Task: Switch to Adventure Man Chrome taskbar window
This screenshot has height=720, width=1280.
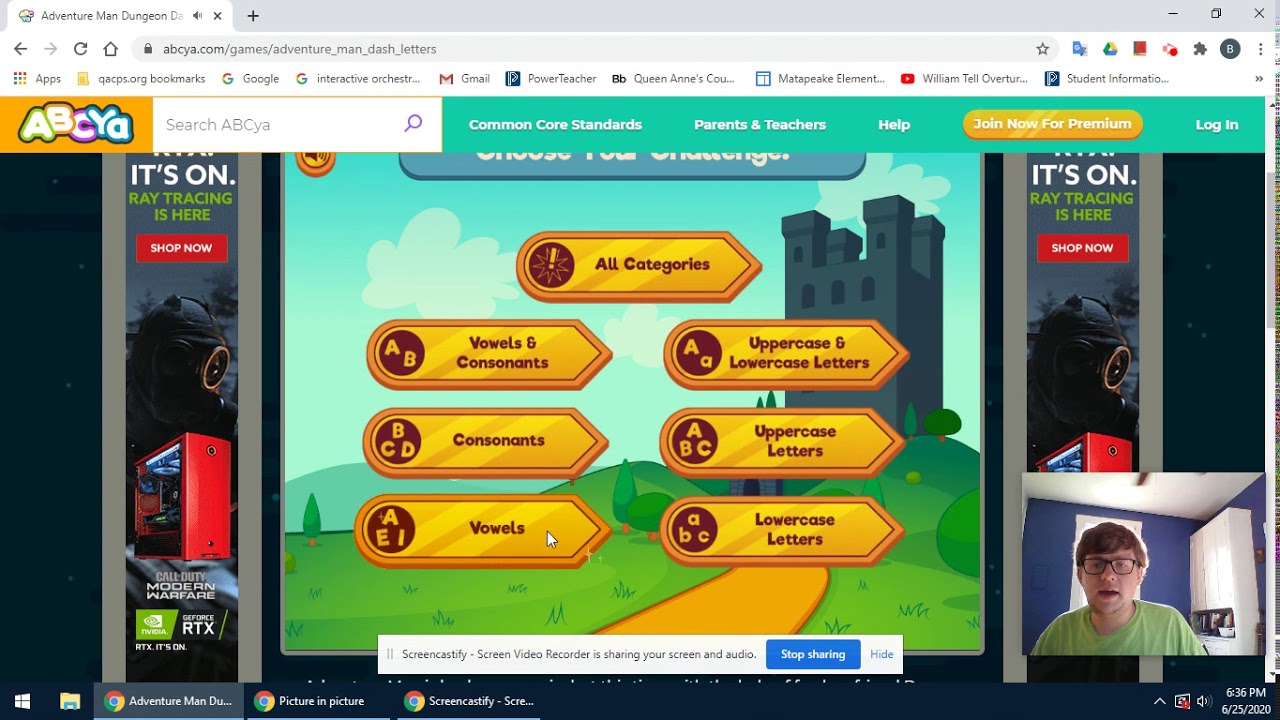Action: [168, 701]
